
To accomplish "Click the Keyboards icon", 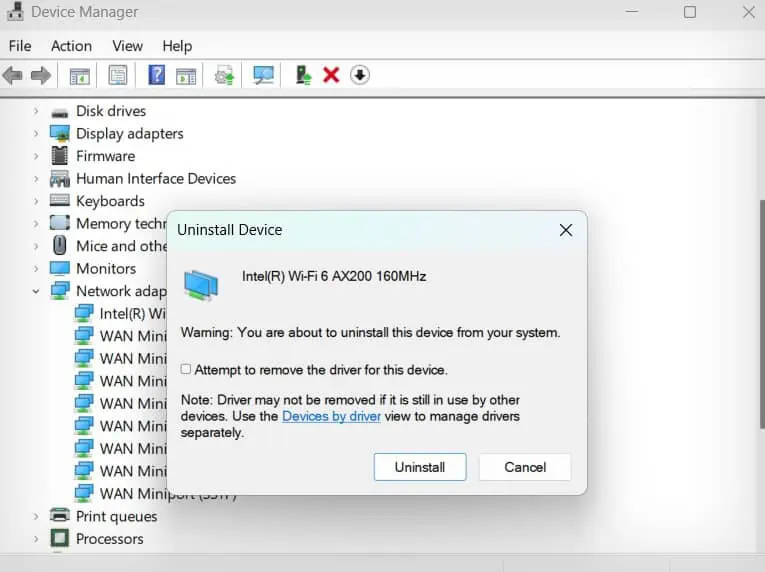I will point(60,200).
